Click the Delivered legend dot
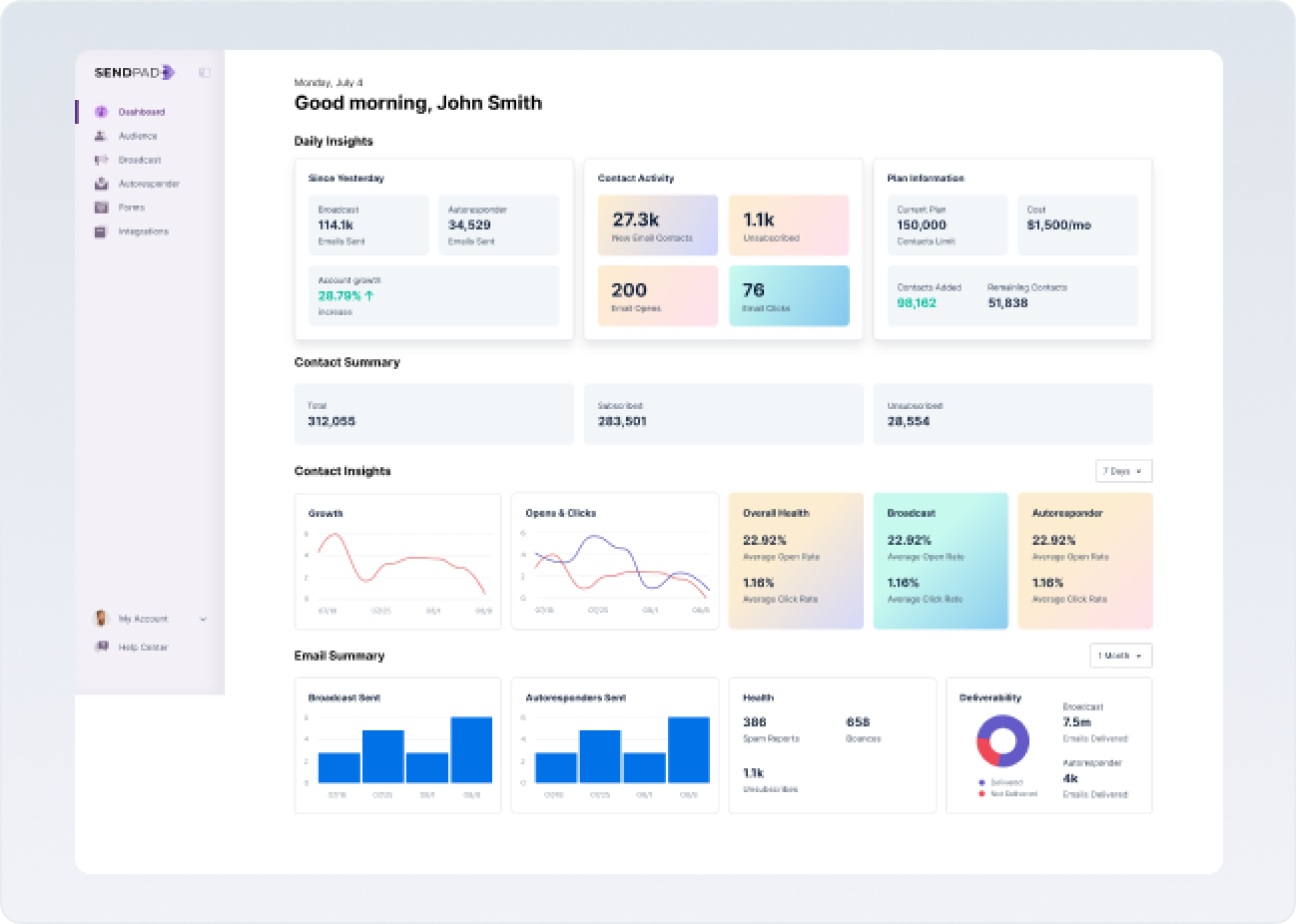This screenshot has height=924, width=1296. tap(982, 782)
